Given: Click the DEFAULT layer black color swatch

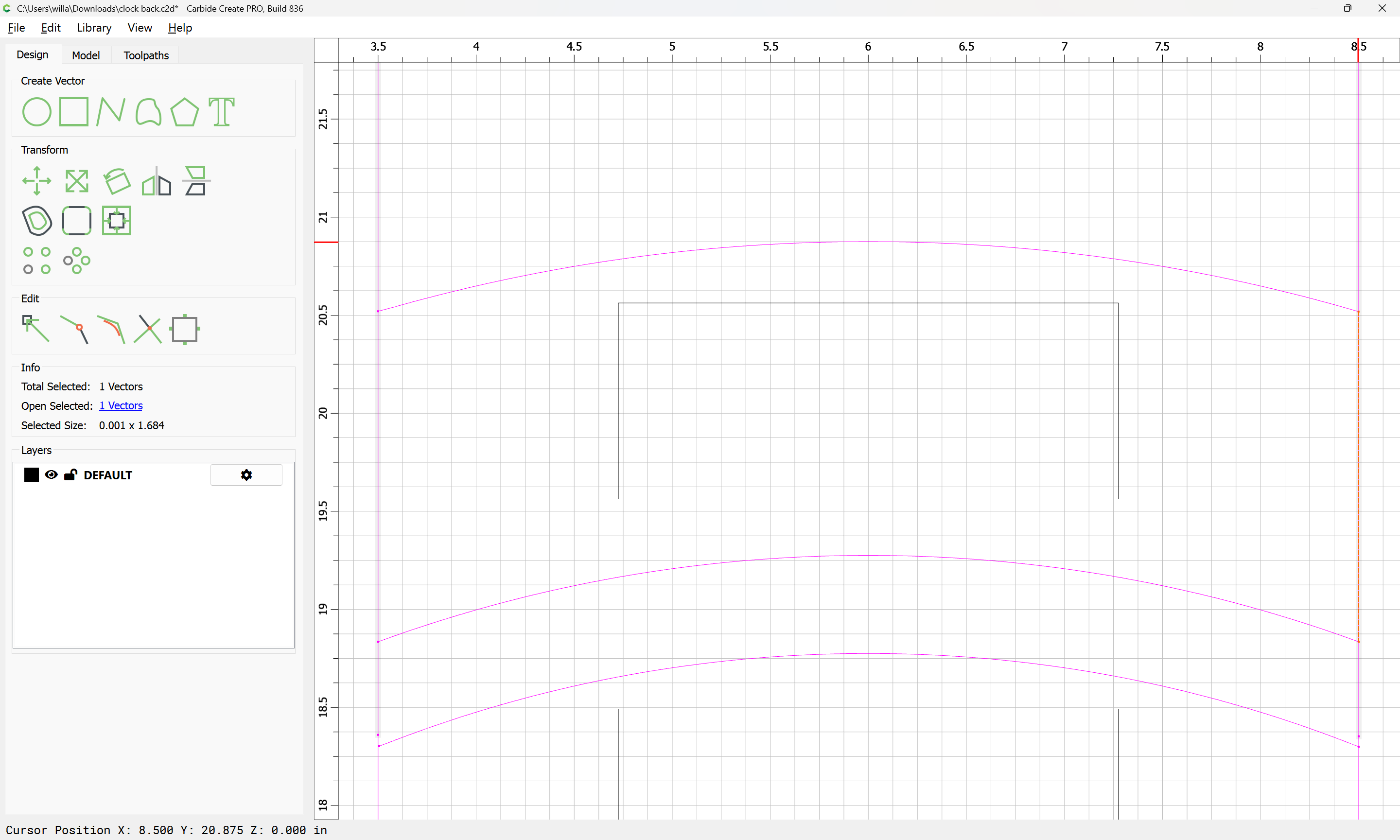Looking at the screenshot, I should pyautogui.click(x=32, y=475).
